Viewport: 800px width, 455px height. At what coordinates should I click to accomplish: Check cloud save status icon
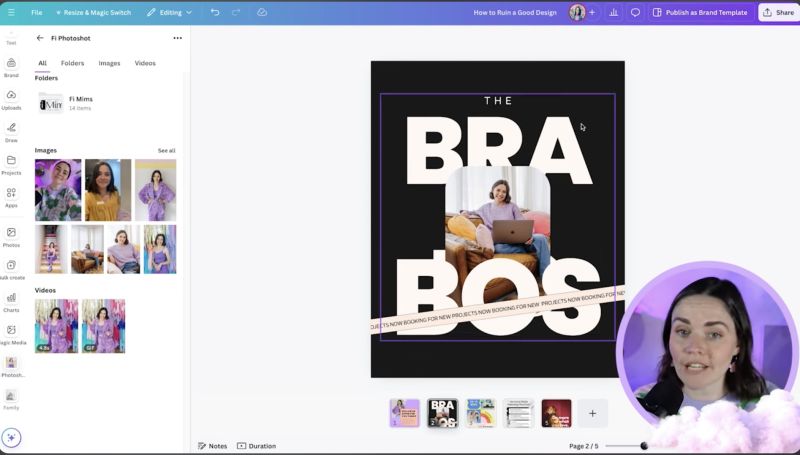click(262, 12)
